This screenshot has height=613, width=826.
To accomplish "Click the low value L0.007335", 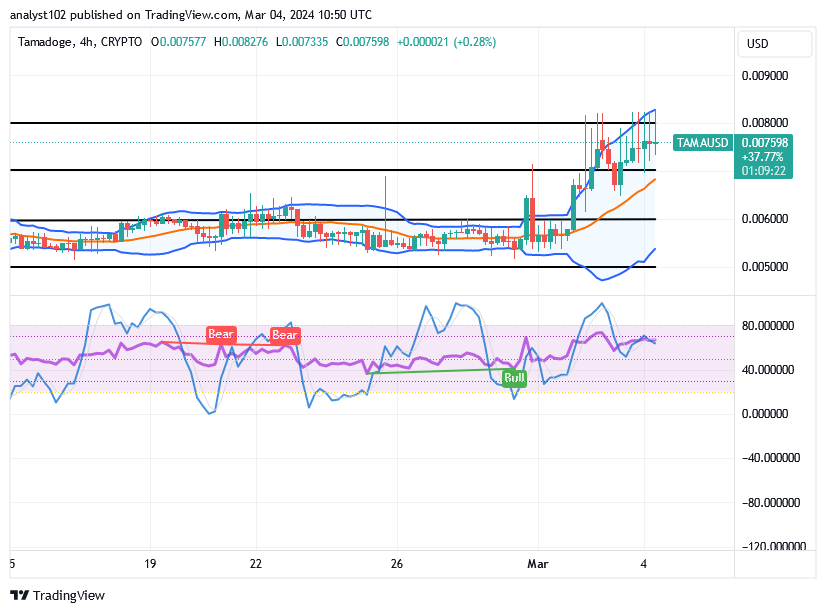I will point(302,42).
